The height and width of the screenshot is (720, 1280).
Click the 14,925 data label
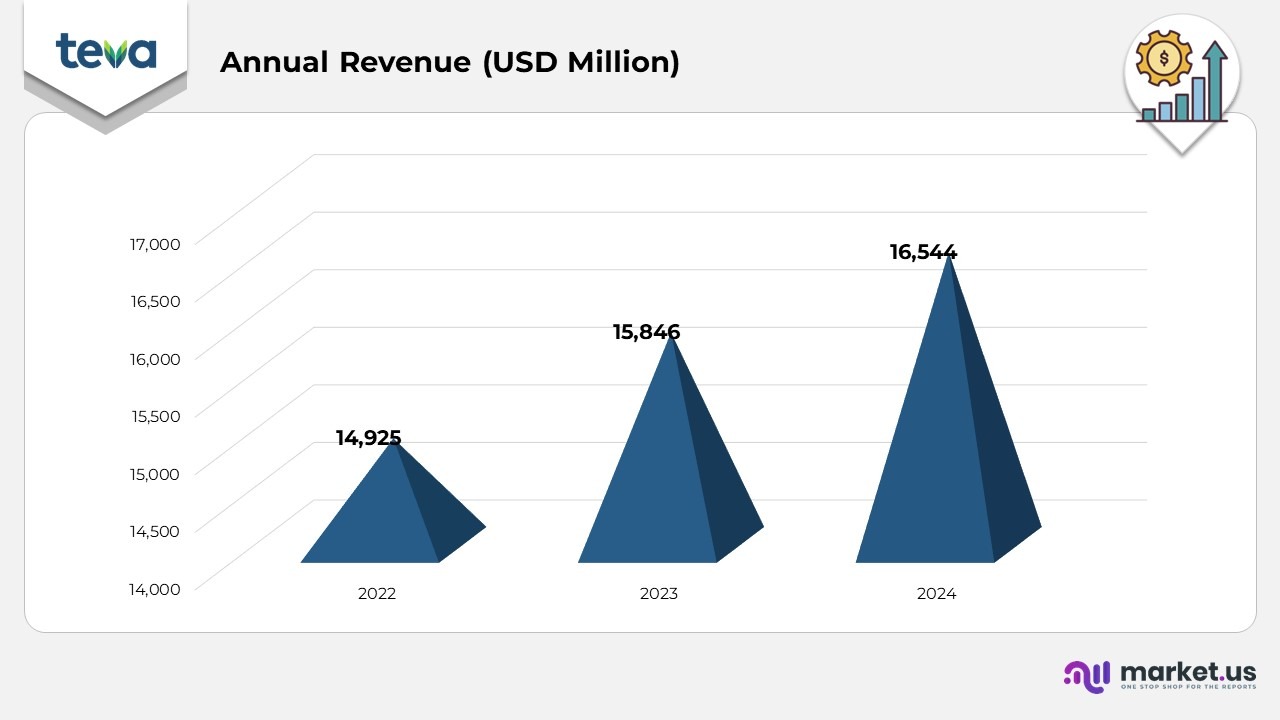click(368, 438)
